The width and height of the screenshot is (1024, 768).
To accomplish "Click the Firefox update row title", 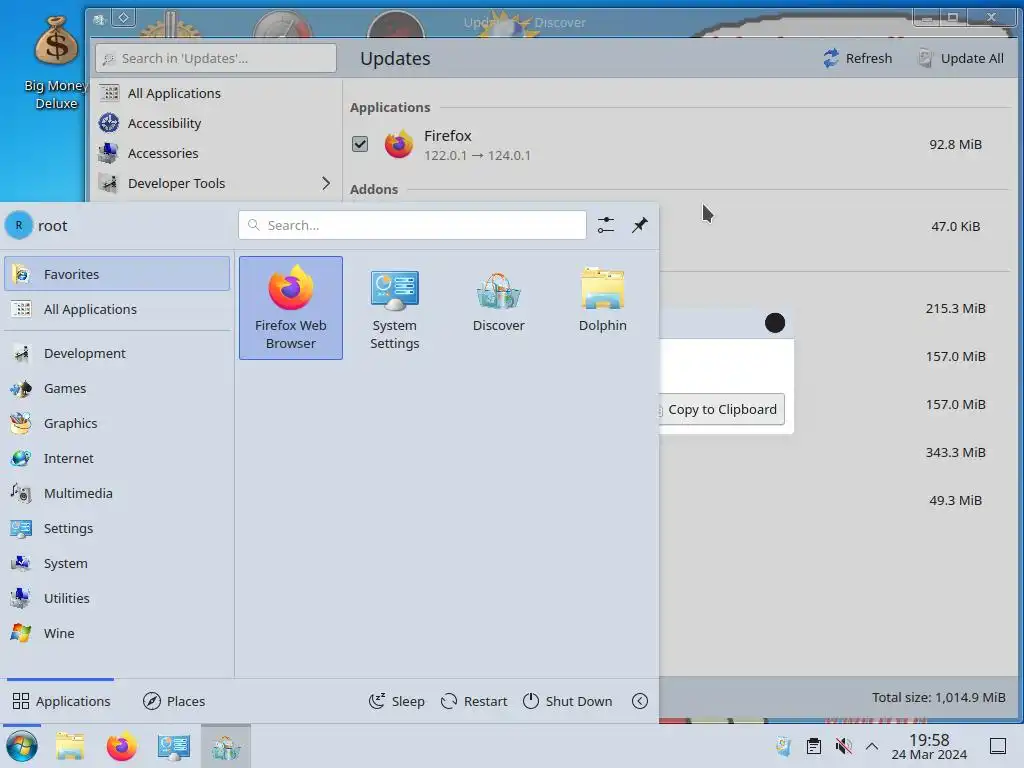I will (x=447, y=136).
